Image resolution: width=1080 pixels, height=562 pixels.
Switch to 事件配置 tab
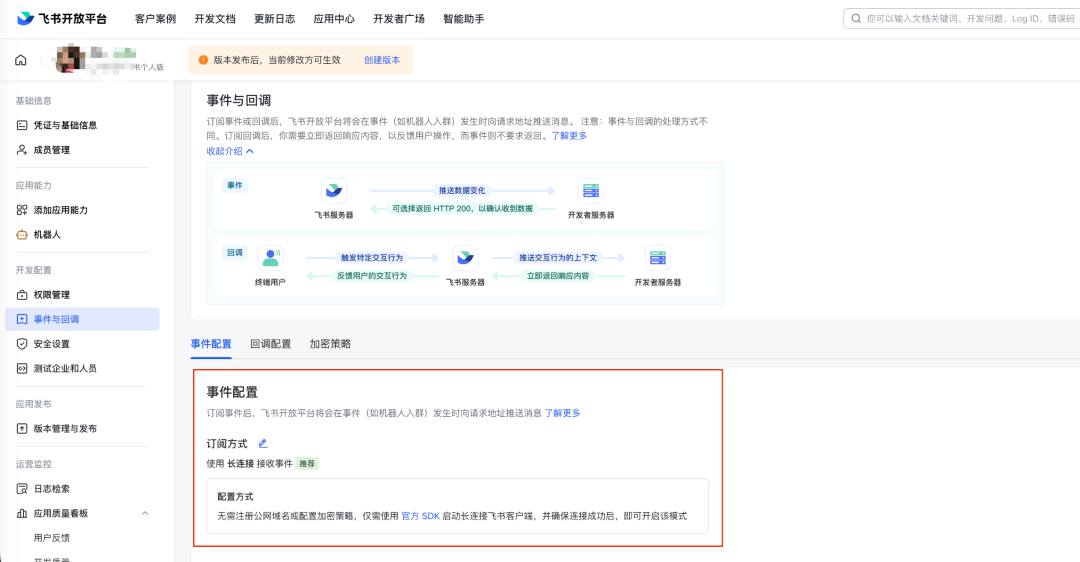point(211,344)
